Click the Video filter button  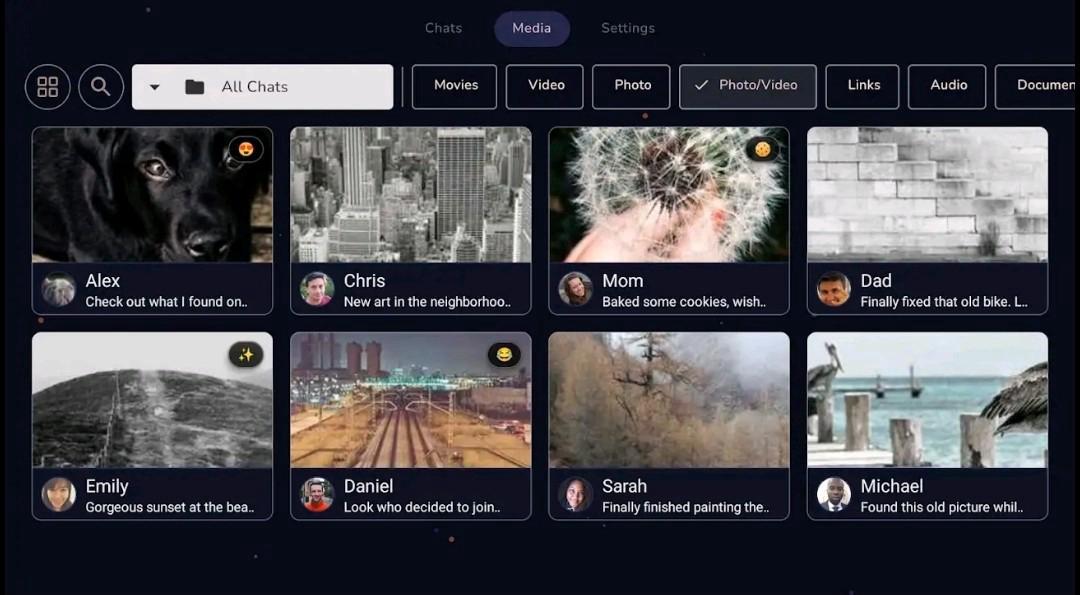tap(544, 87)
